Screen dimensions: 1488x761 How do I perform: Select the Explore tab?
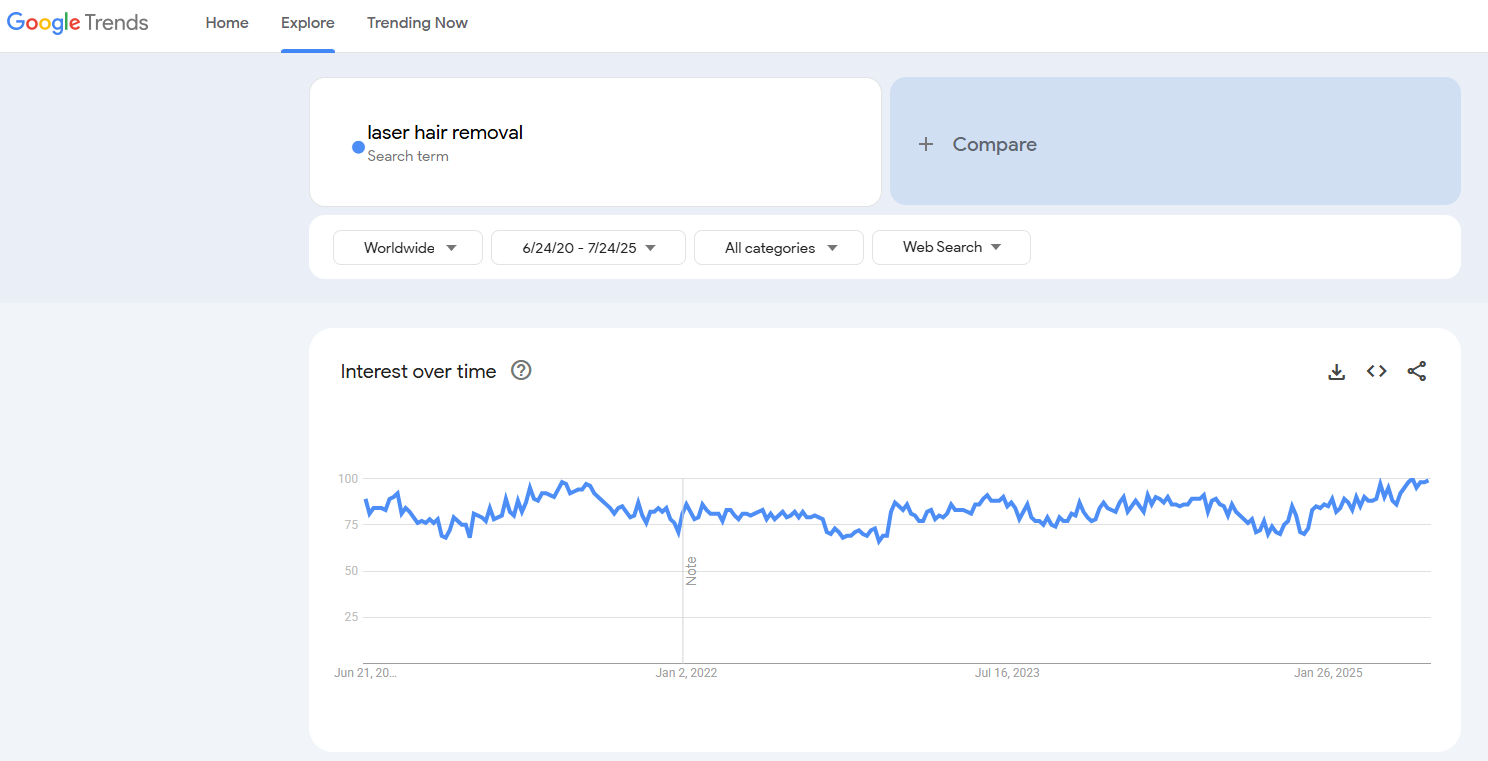coord(308,23)
